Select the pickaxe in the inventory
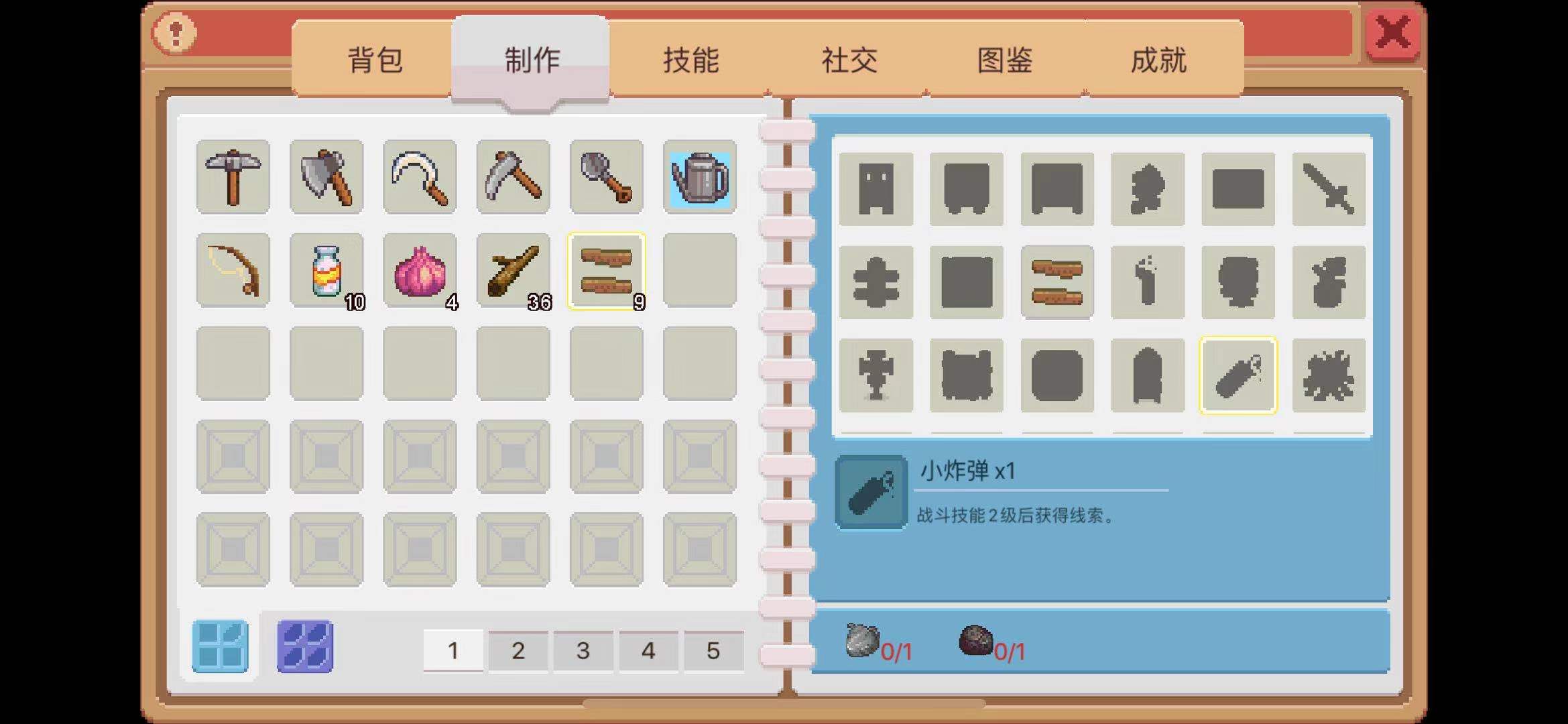1568x724 pixels. point(233,177)
